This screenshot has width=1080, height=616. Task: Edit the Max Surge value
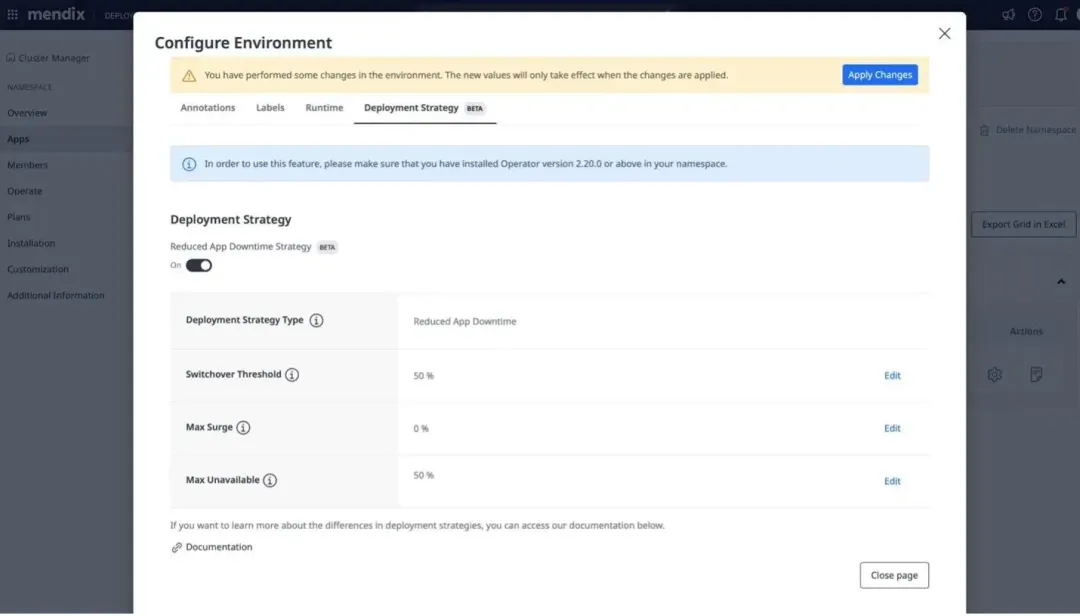pos(892,429)
